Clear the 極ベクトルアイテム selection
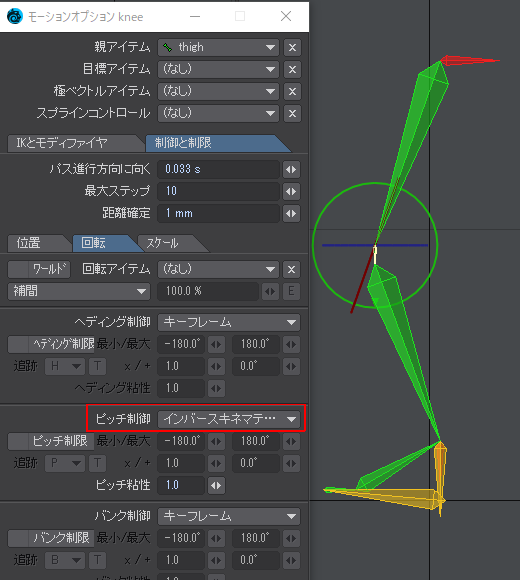Viewport: 520px width, 580px height. (292, 91)
